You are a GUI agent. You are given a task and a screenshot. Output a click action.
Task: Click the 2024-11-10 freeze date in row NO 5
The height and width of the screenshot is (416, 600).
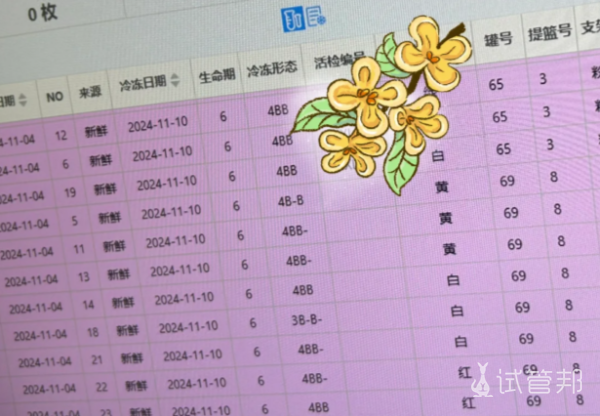171,212
